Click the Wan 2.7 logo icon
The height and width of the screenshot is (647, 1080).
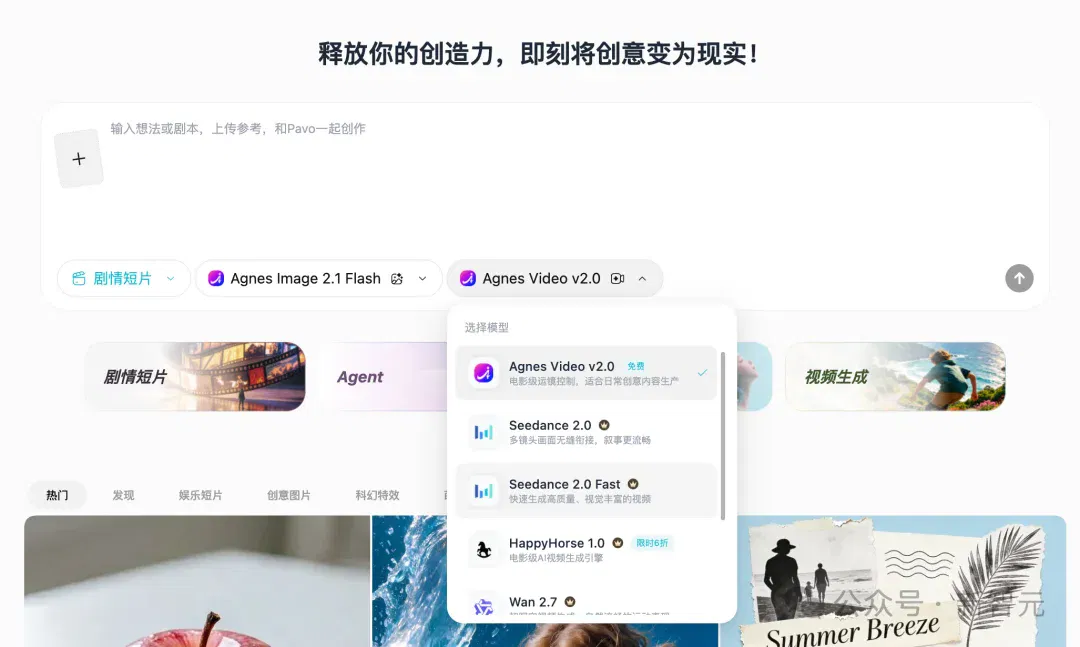[484, 607]
